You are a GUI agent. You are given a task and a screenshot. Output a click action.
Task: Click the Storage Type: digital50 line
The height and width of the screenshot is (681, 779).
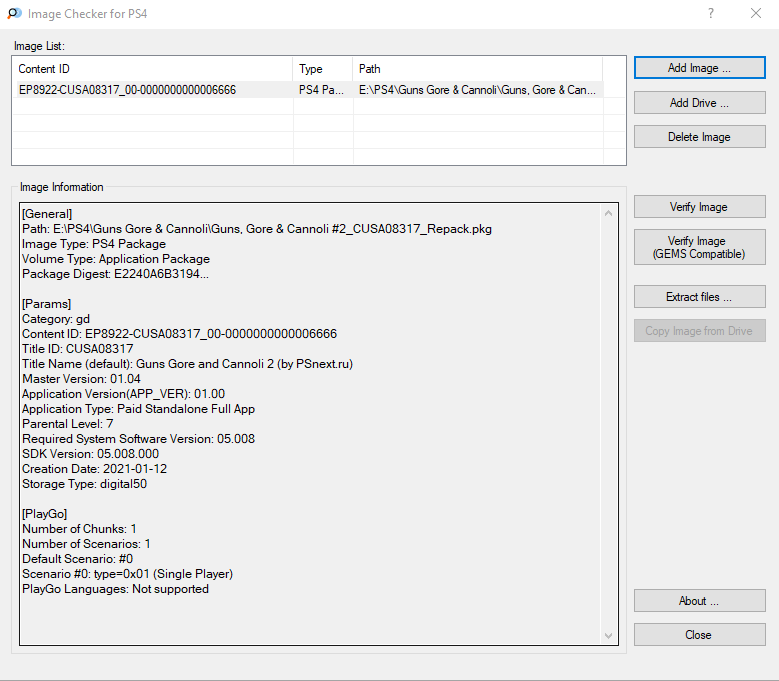(84, 483)
